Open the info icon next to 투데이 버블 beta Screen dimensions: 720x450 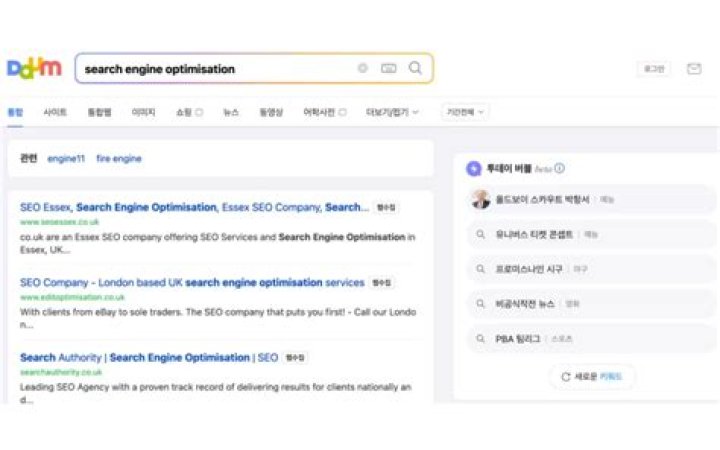tap(559, 168)
